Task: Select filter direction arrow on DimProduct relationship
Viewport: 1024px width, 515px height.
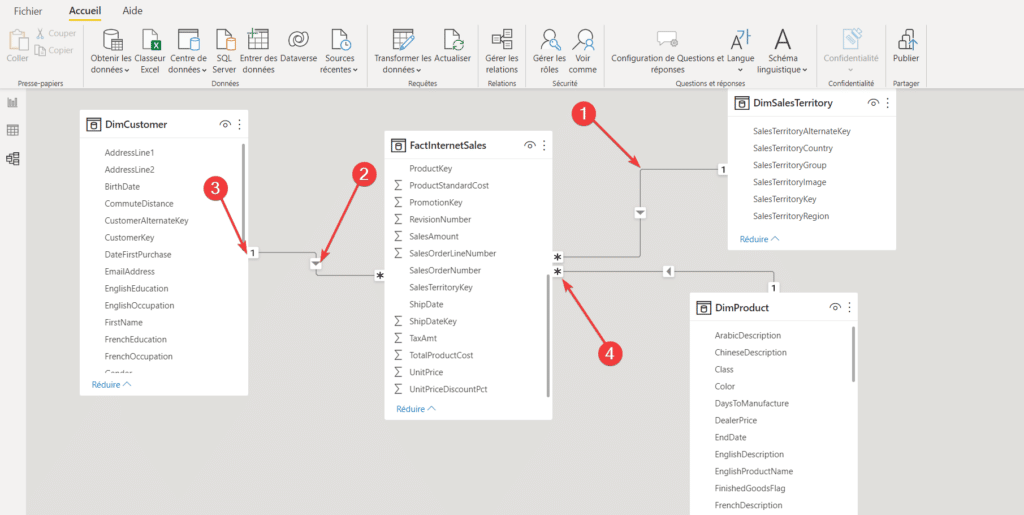Action: 668,271
